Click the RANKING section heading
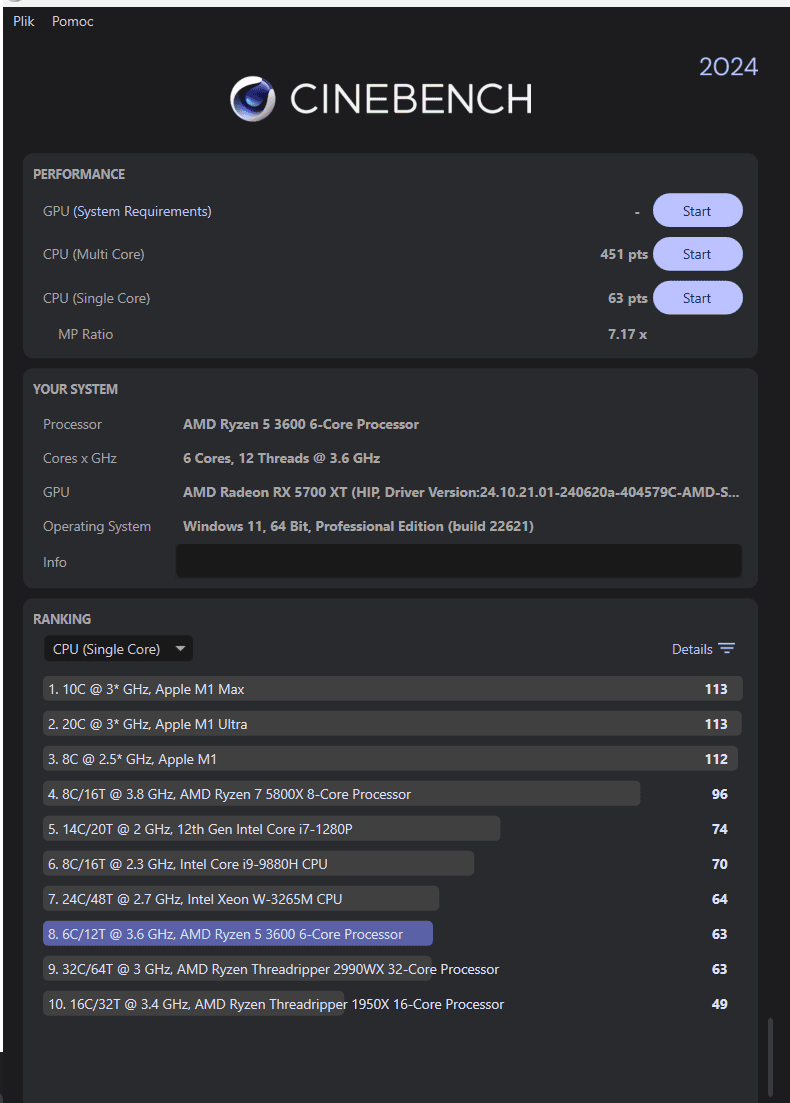The height and width of the screenshot is (1103, 790). [62, 619]
